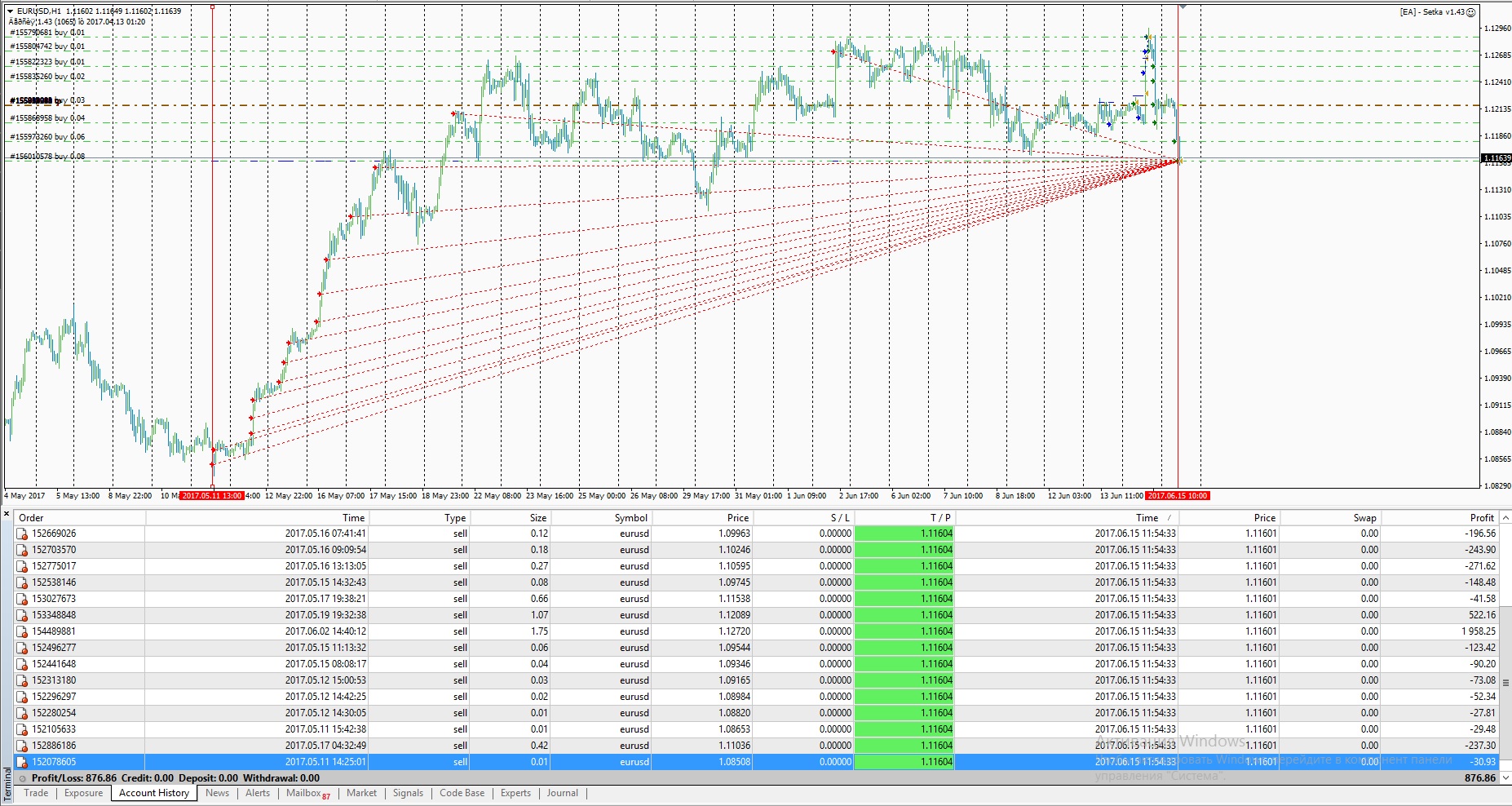Click the chart shift triangle marker at top

coord(1183,7)
